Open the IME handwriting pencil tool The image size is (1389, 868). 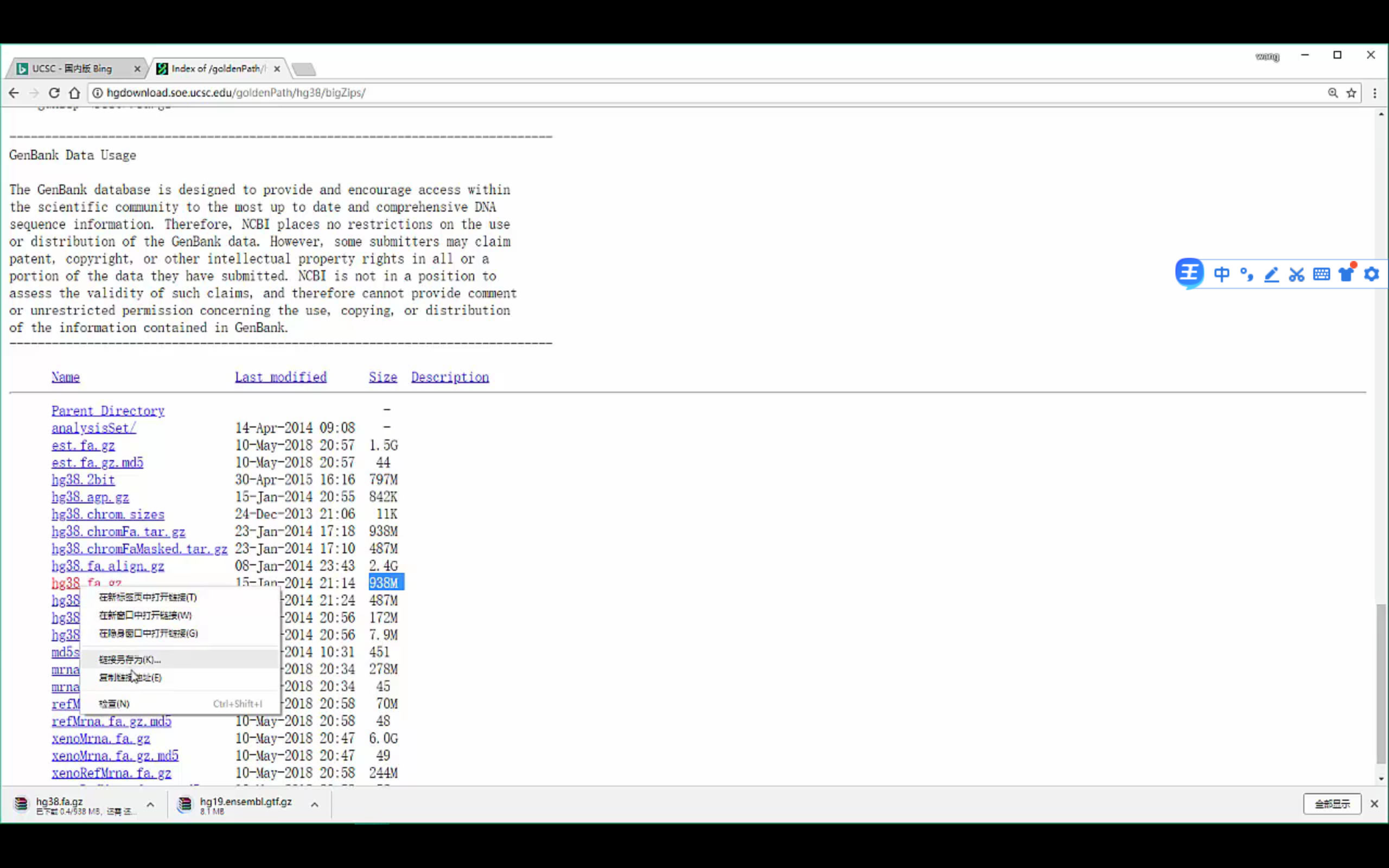click(x=1272, y=274)
